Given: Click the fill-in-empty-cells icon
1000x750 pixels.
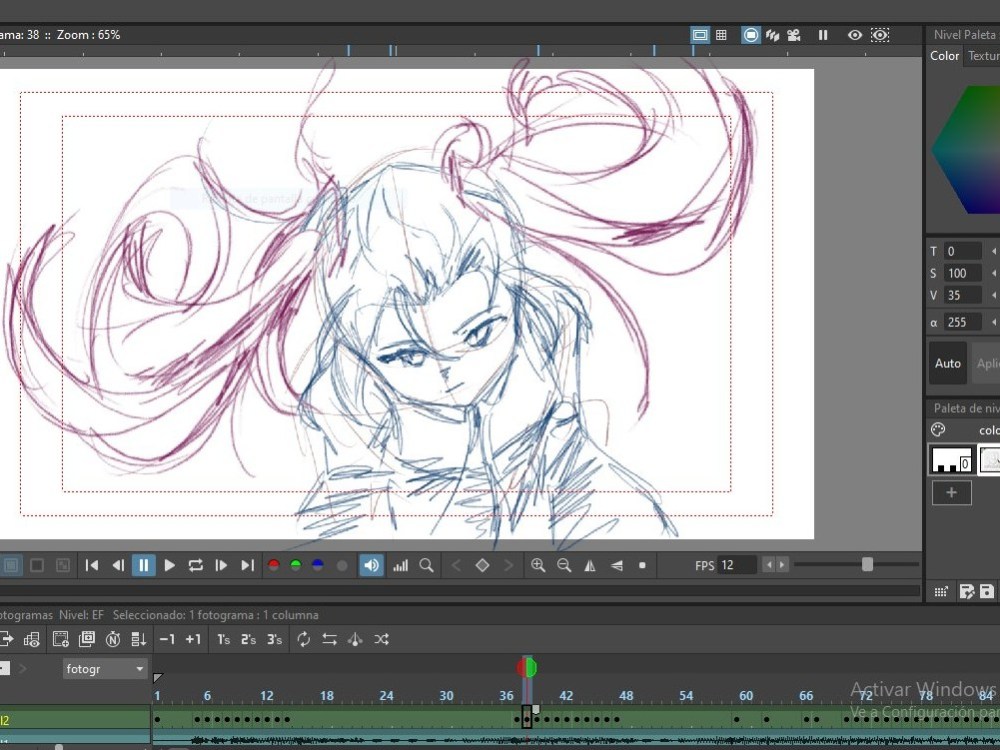Looking at the screenshot, I should click(x=138, y=639).
